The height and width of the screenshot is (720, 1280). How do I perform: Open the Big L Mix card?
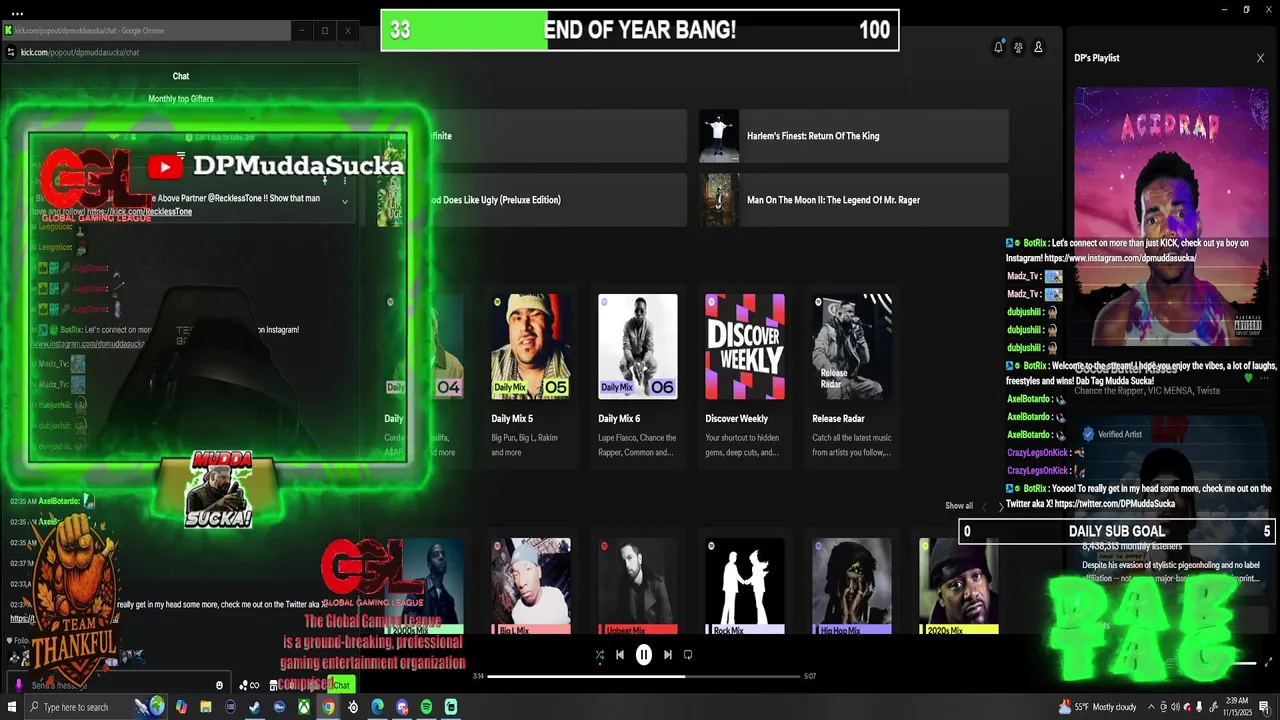click(531, 586)
